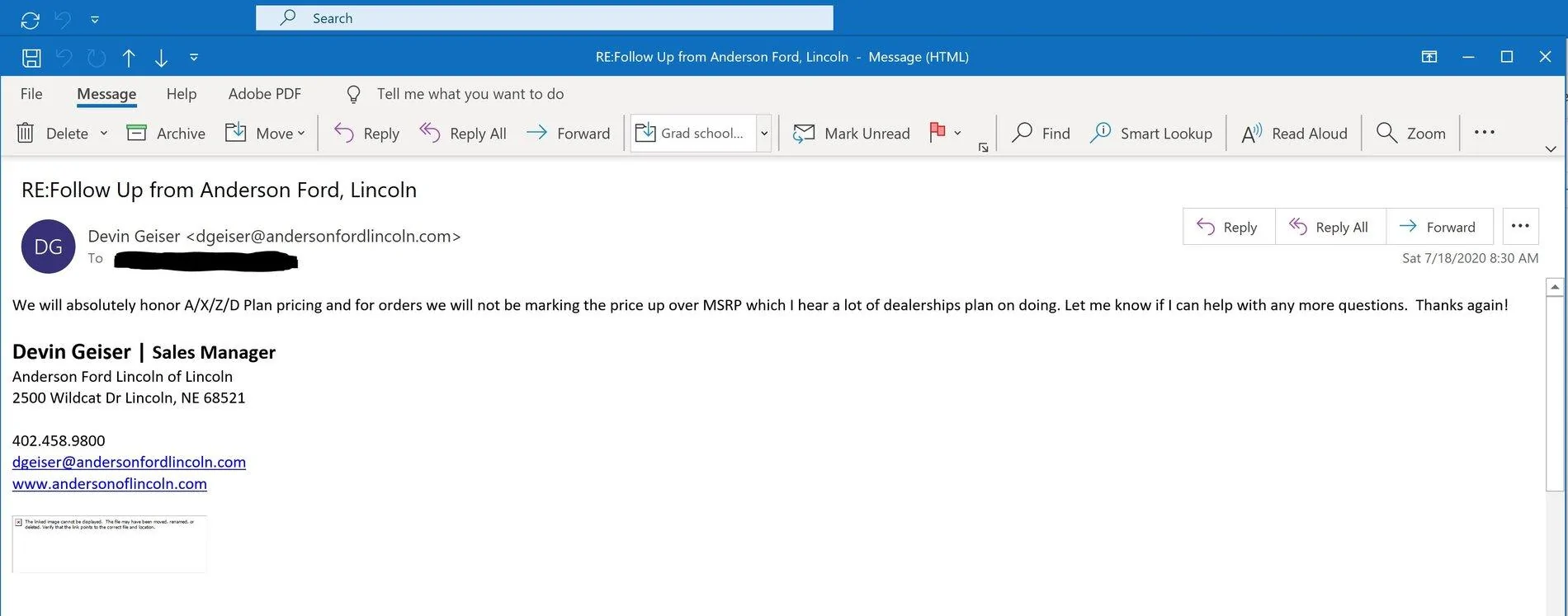The height and width of the screenshot is (616, 1568).
Task: Open the Tags dialog launcher
Action: pyautogui.click(x=983, y=148)
